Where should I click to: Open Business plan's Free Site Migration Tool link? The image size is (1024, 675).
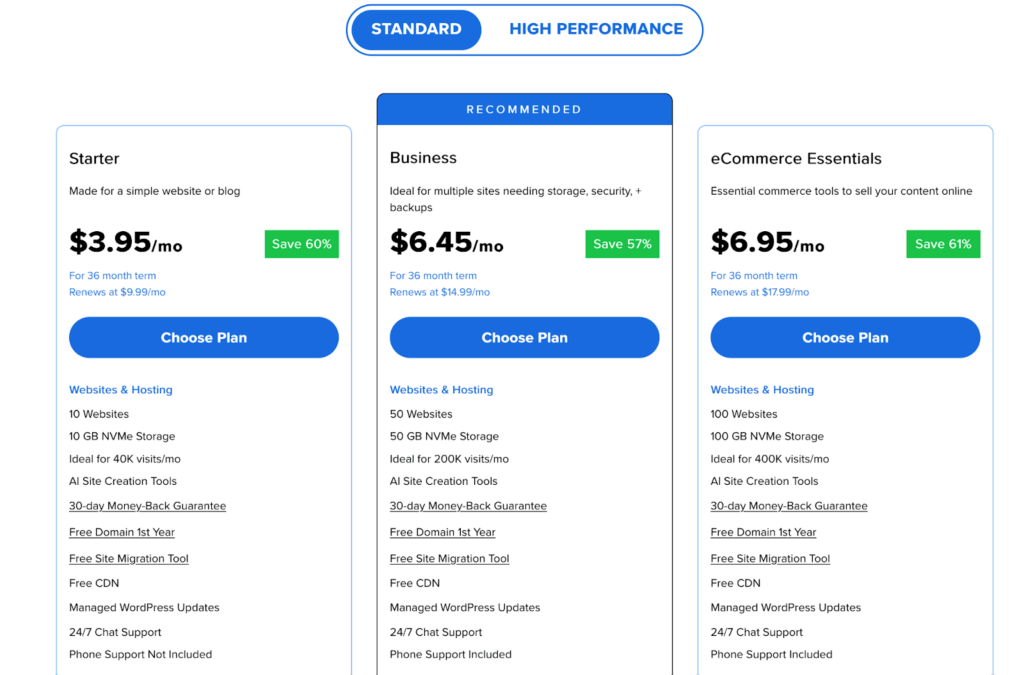pos(450,559)
